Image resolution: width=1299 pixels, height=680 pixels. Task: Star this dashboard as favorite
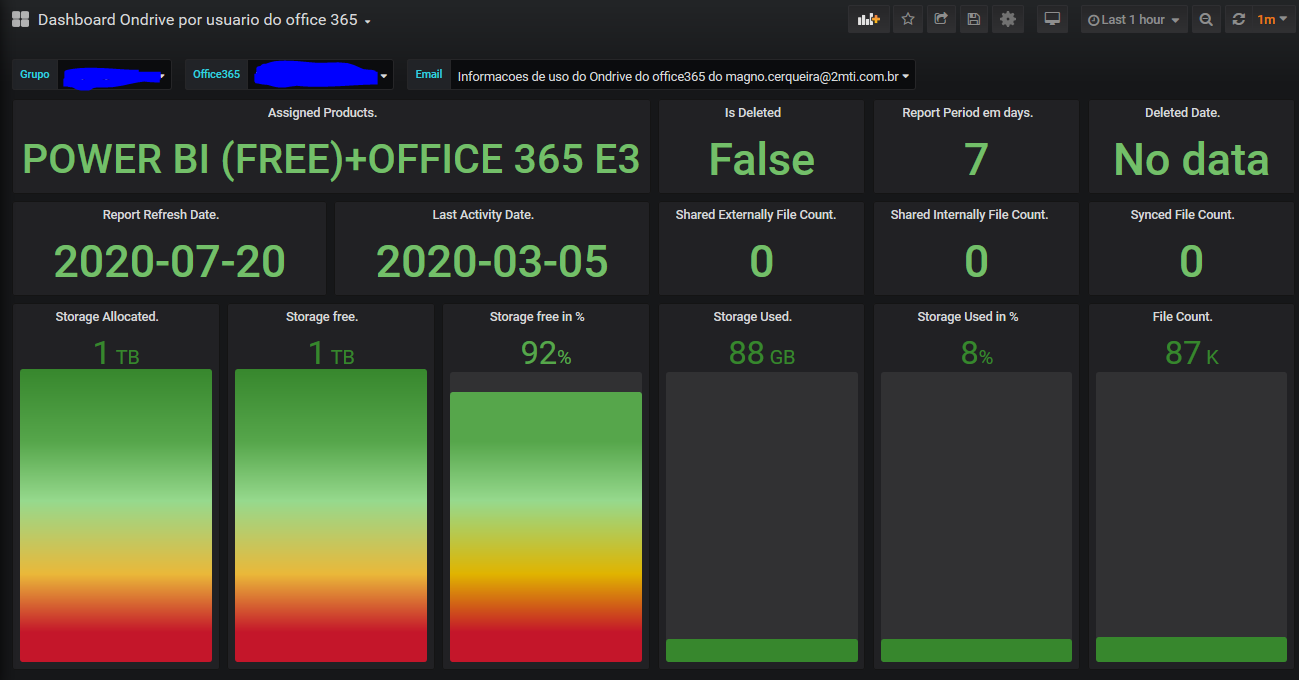908,19
